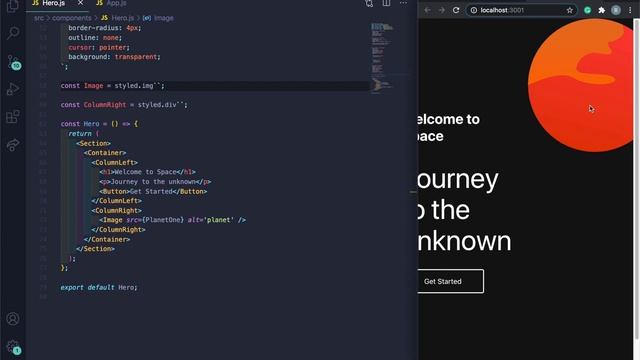Image resolution: width=640 pixels, height=360 pixels.
Task: Click the webpage heading 'elcome to'
Action: [449, 119]
